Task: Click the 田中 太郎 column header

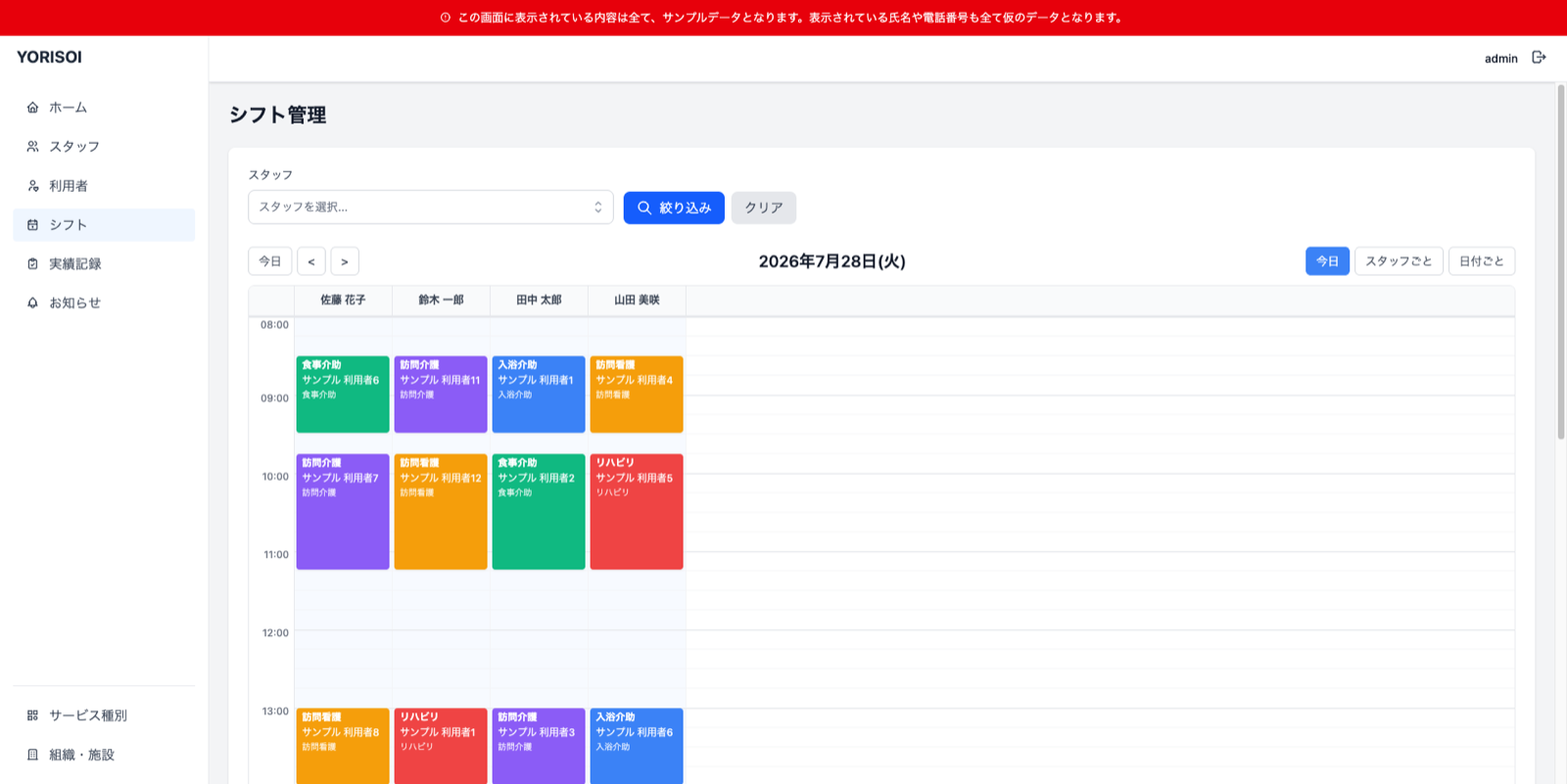Action: pyautogui.click(x=539, y=300)
